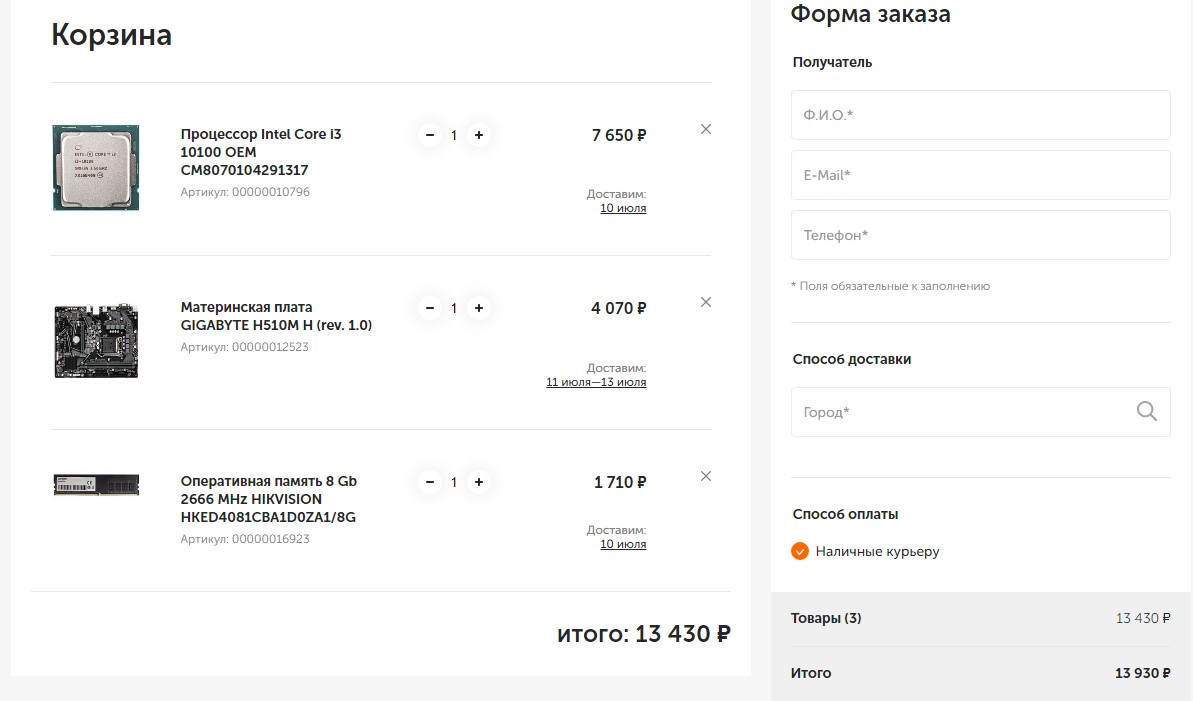The height and width of the screenshot is (701, 1193).
Task: Click the Город delivery city field
Action: pyautogui.click(x=960, y=412)
